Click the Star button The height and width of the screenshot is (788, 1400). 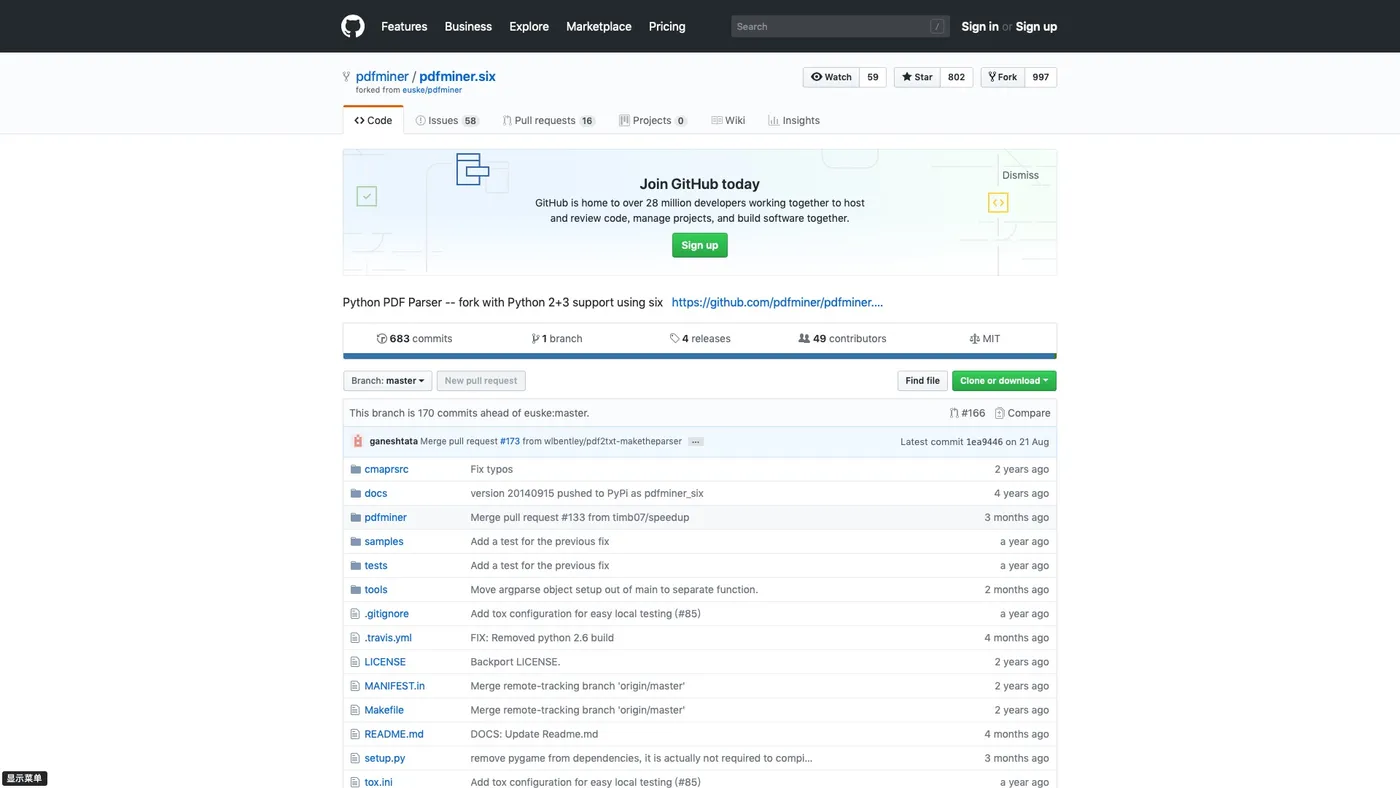point(917,77)
